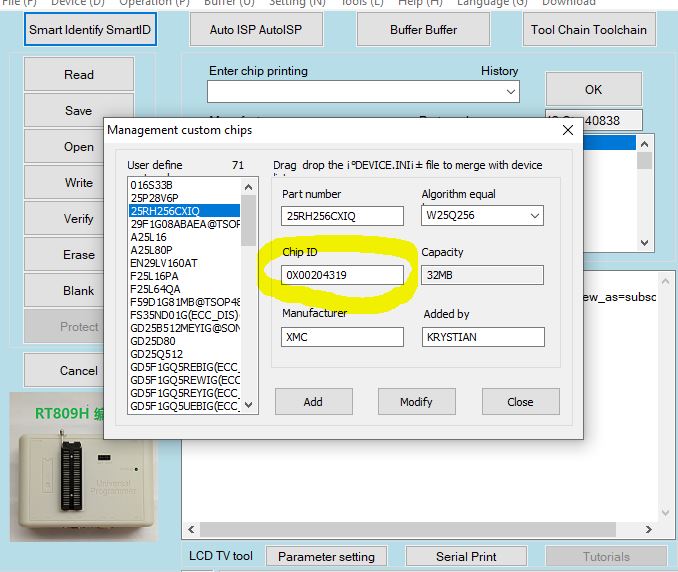Viewport: 678px width, 572px height.
Task: Open the Buffer Buffer window
Action: point(423,29)
